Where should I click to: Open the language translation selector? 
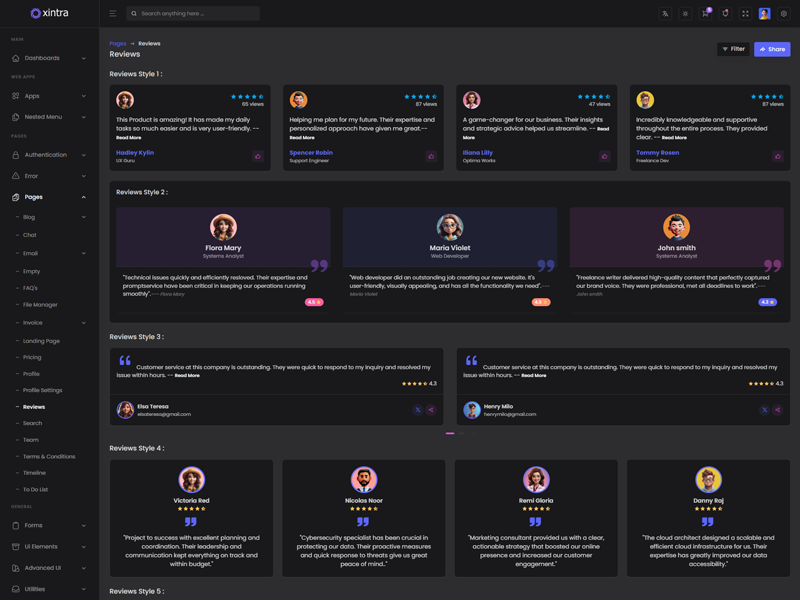665,14
